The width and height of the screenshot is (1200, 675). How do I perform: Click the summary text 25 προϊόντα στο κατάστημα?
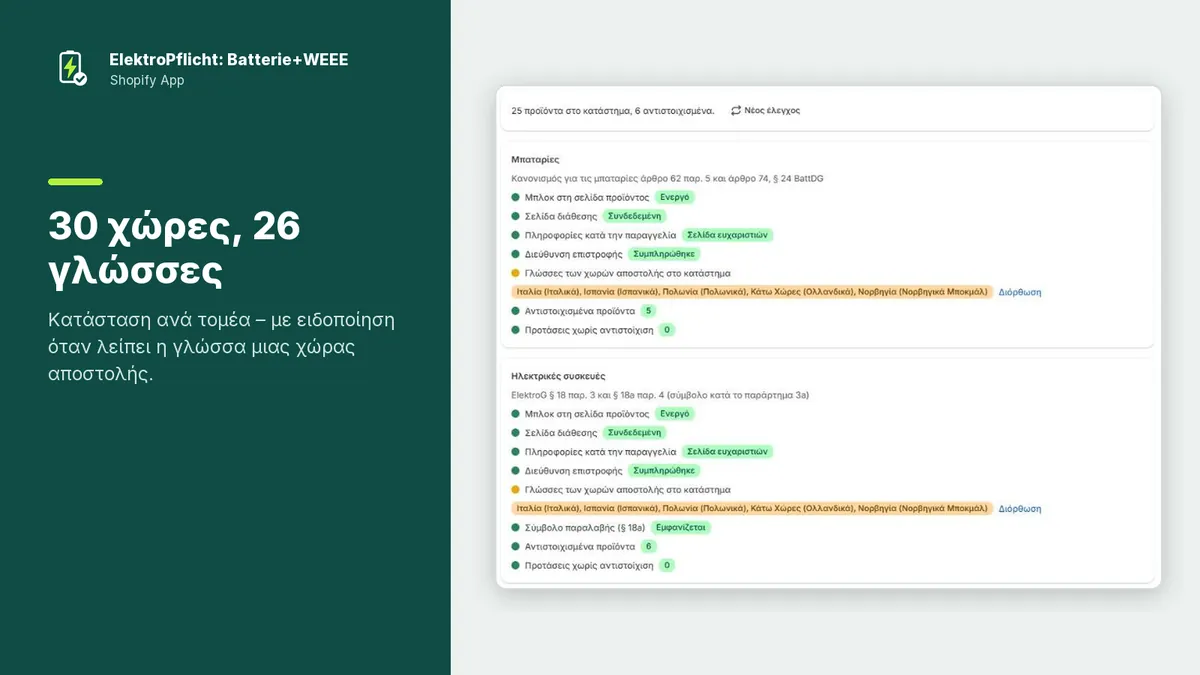tap(613, 111)
